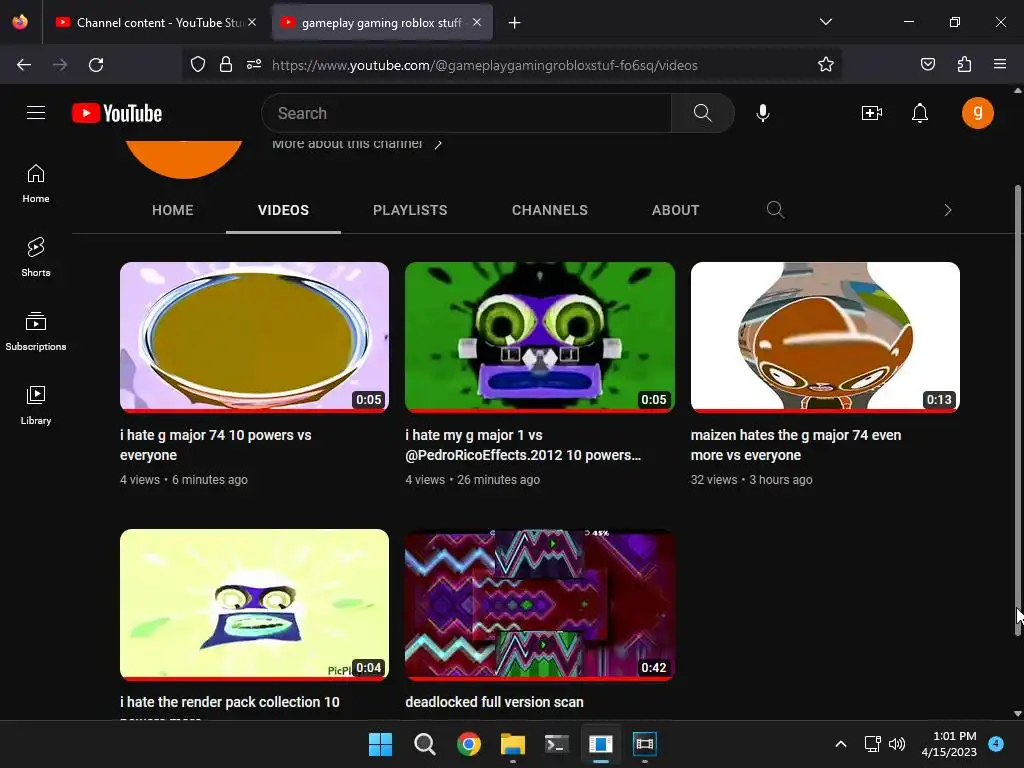Image resolution: width=1024 pixels, height=768 pixels.
Task: Select the PLAYLISTS channel tab
Action: click(x=410, y=210)
